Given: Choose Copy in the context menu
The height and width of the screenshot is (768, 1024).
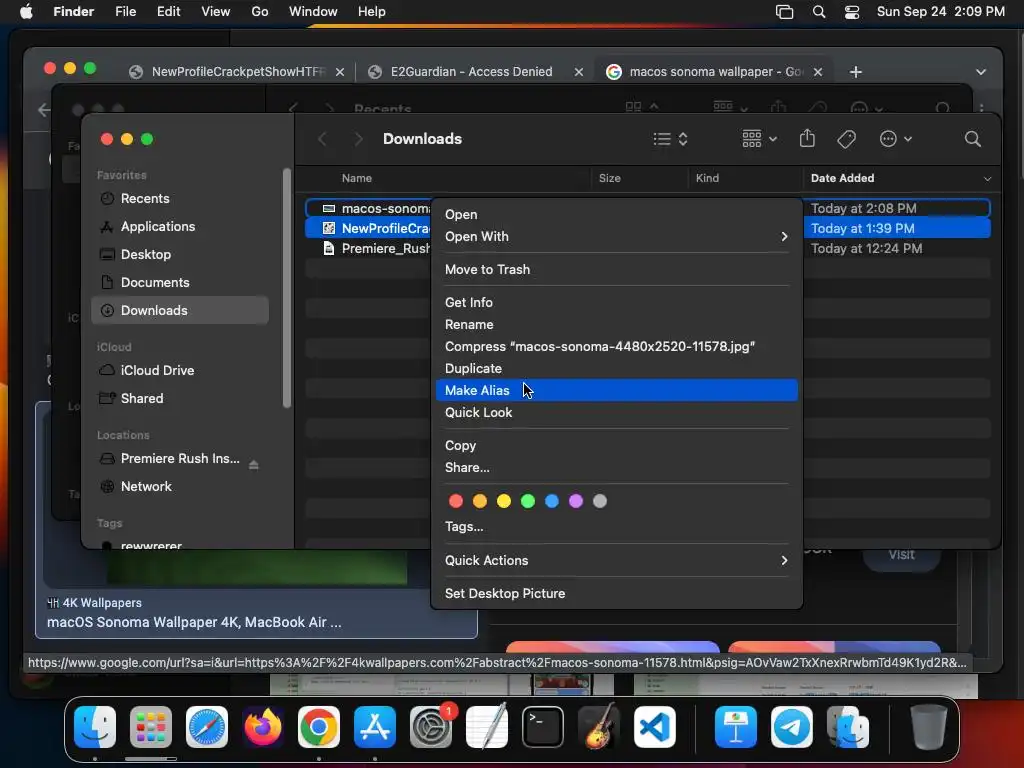Looking at the screenshot, I should click(616, 445).
